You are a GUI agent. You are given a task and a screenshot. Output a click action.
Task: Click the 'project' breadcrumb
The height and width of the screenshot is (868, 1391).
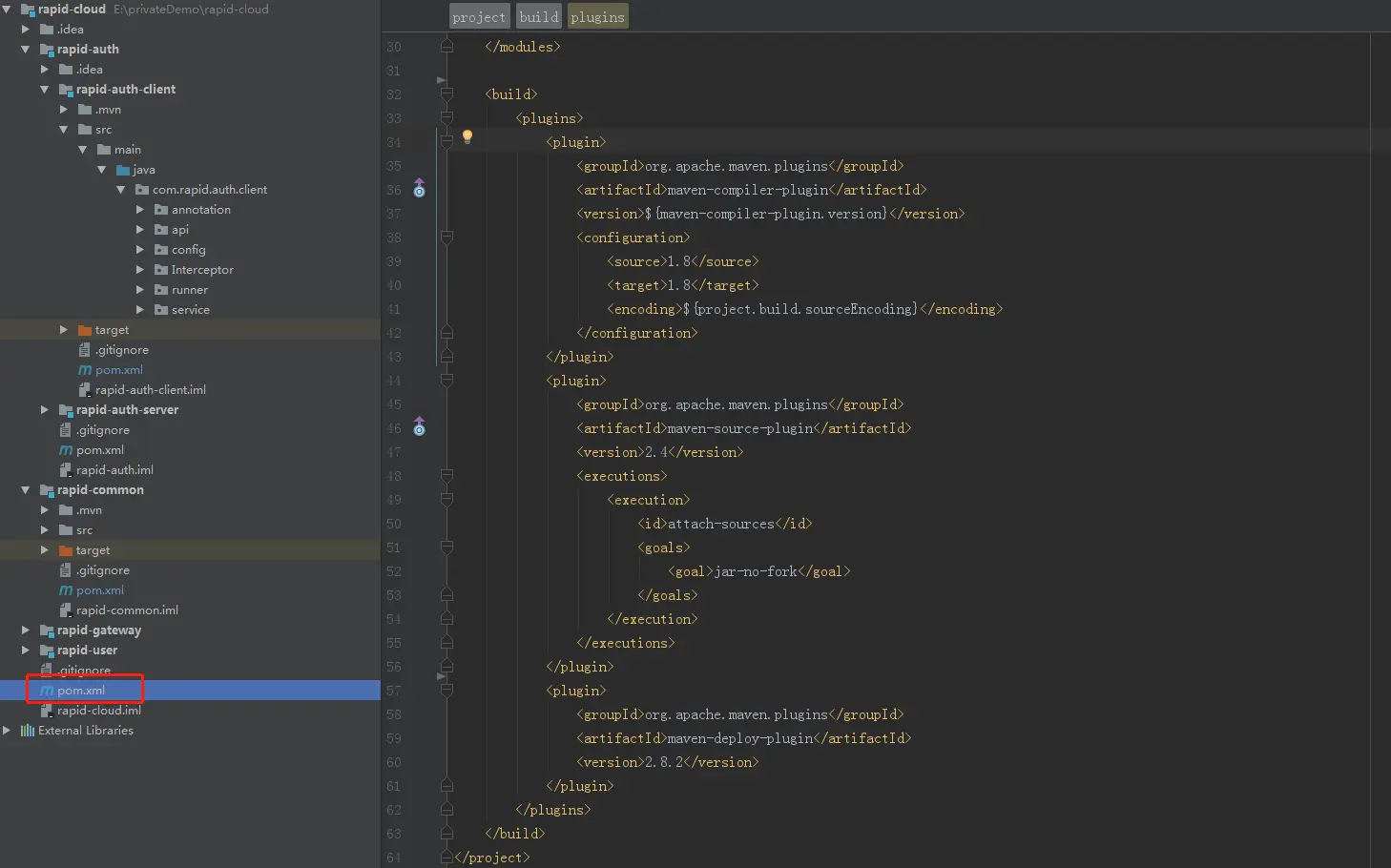[x=479, y=17]
